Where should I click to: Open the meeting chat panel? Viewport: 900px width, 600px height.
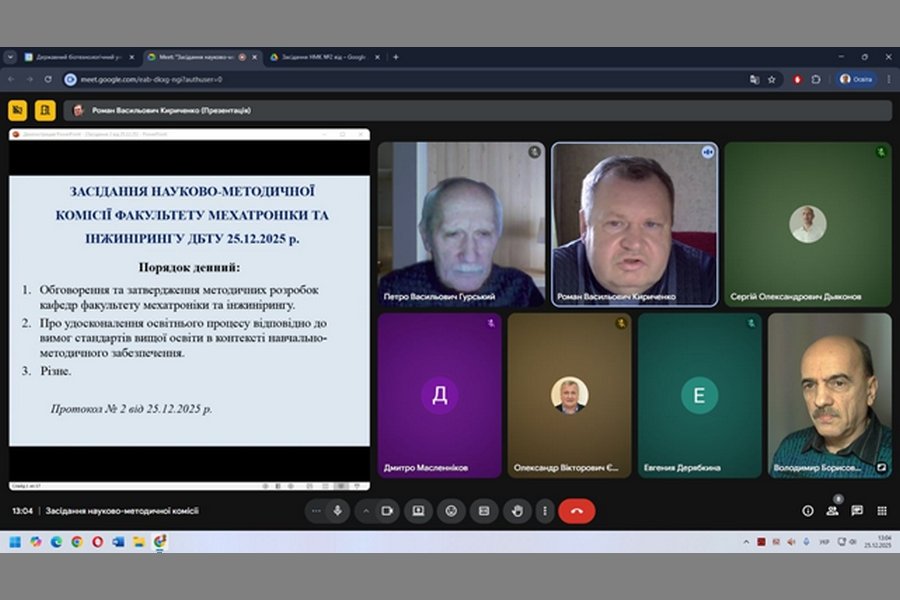click(x=857, y=511)
